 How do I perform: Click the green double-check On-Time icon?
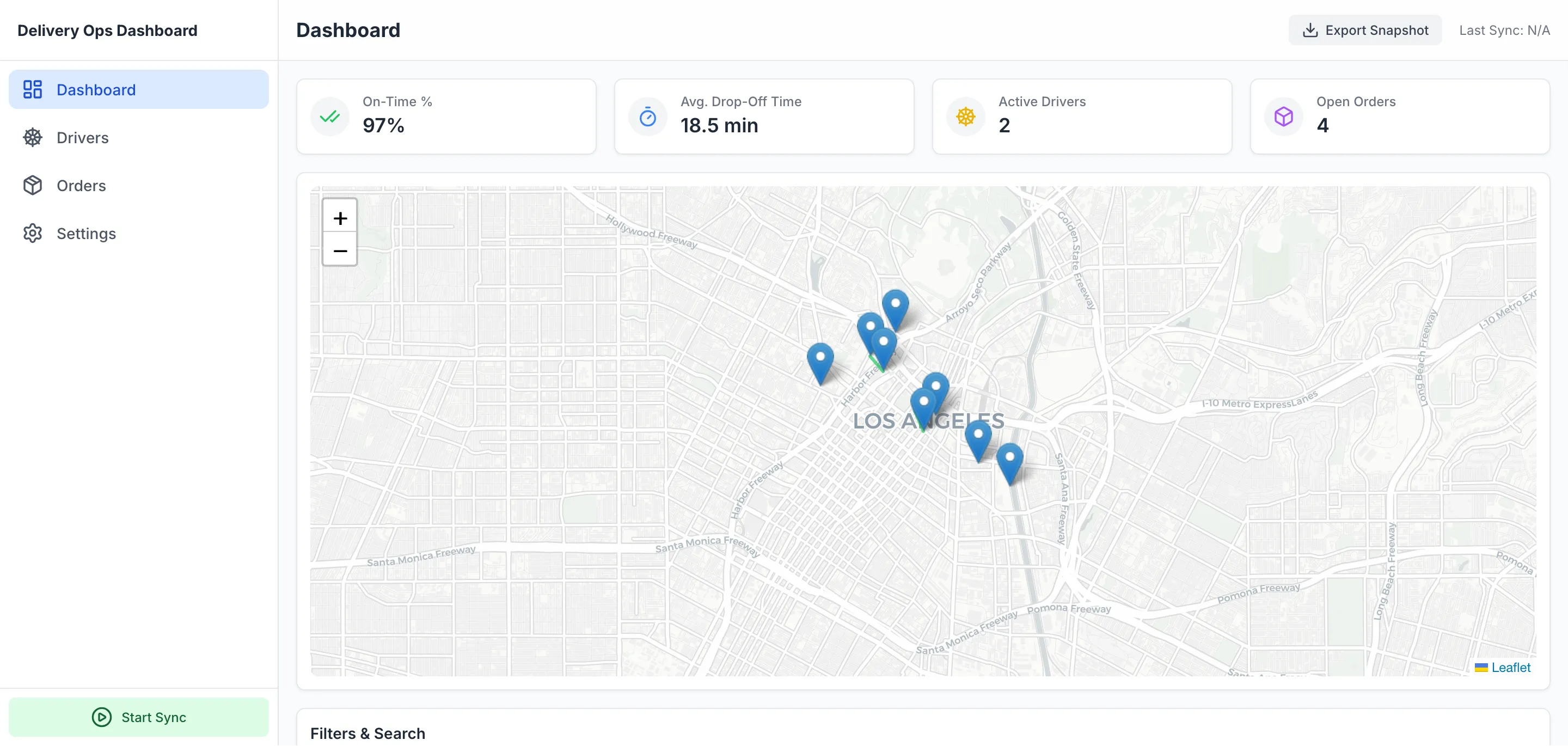click(330, 117)
